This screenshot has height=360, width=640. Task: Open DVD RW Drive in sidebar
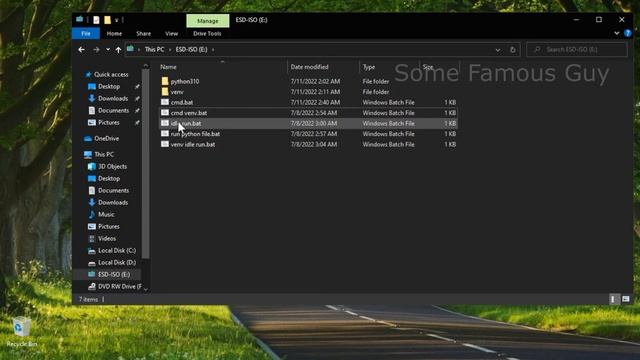point(119,287)
